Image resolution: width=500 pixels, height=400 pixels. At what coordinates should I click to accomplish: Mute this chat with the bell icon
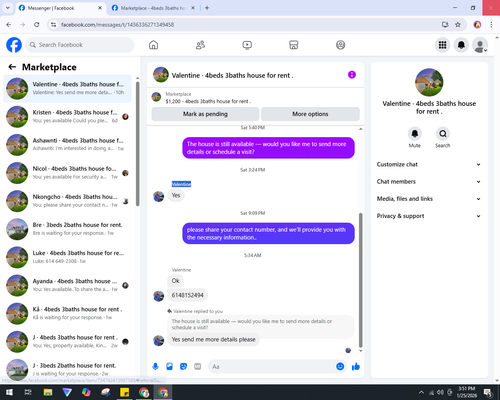[x=415, y=134]
